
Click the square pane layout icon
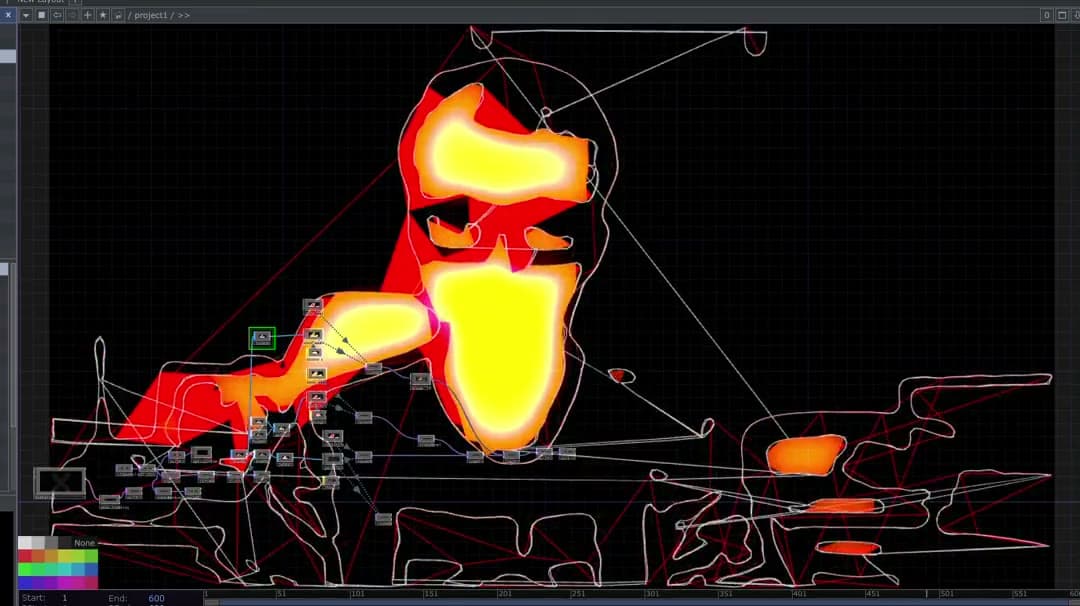pyautogui.click(x=41, y=14)
